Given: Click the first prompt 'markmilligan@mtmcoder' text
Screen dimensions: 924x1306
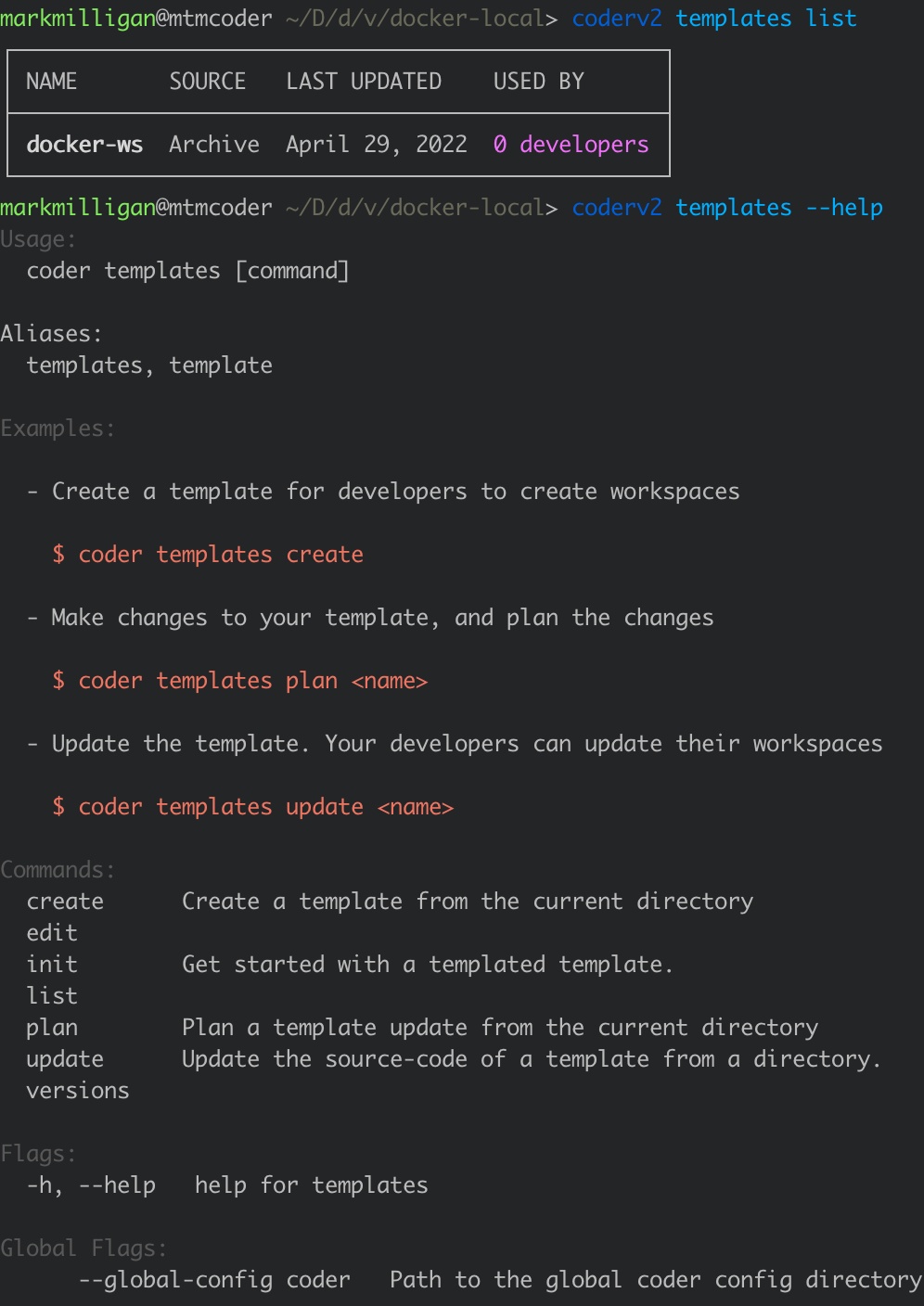Looking at the screenshot, I should pyautogui.click(x=136, y=19).
